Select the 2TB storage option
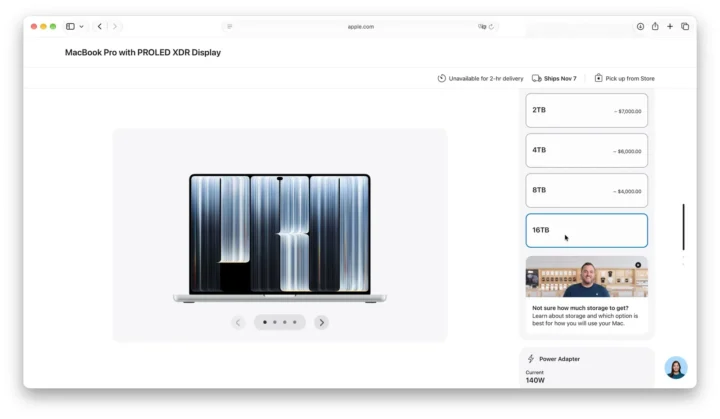Viewport: 720px width, 419px height. pos(586,110)
